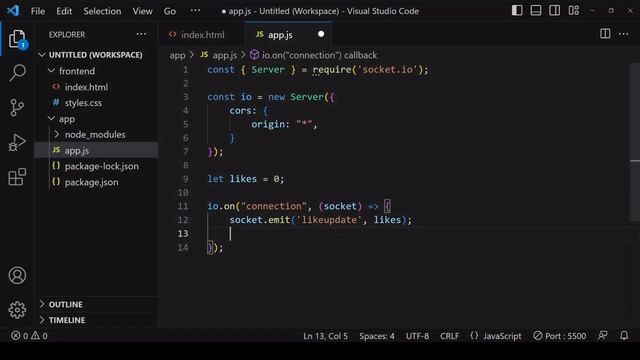This screenshot has height=360, width=640.
Task: Toggle the primary side bar layout icon
Action: click(x=517, y=10)
